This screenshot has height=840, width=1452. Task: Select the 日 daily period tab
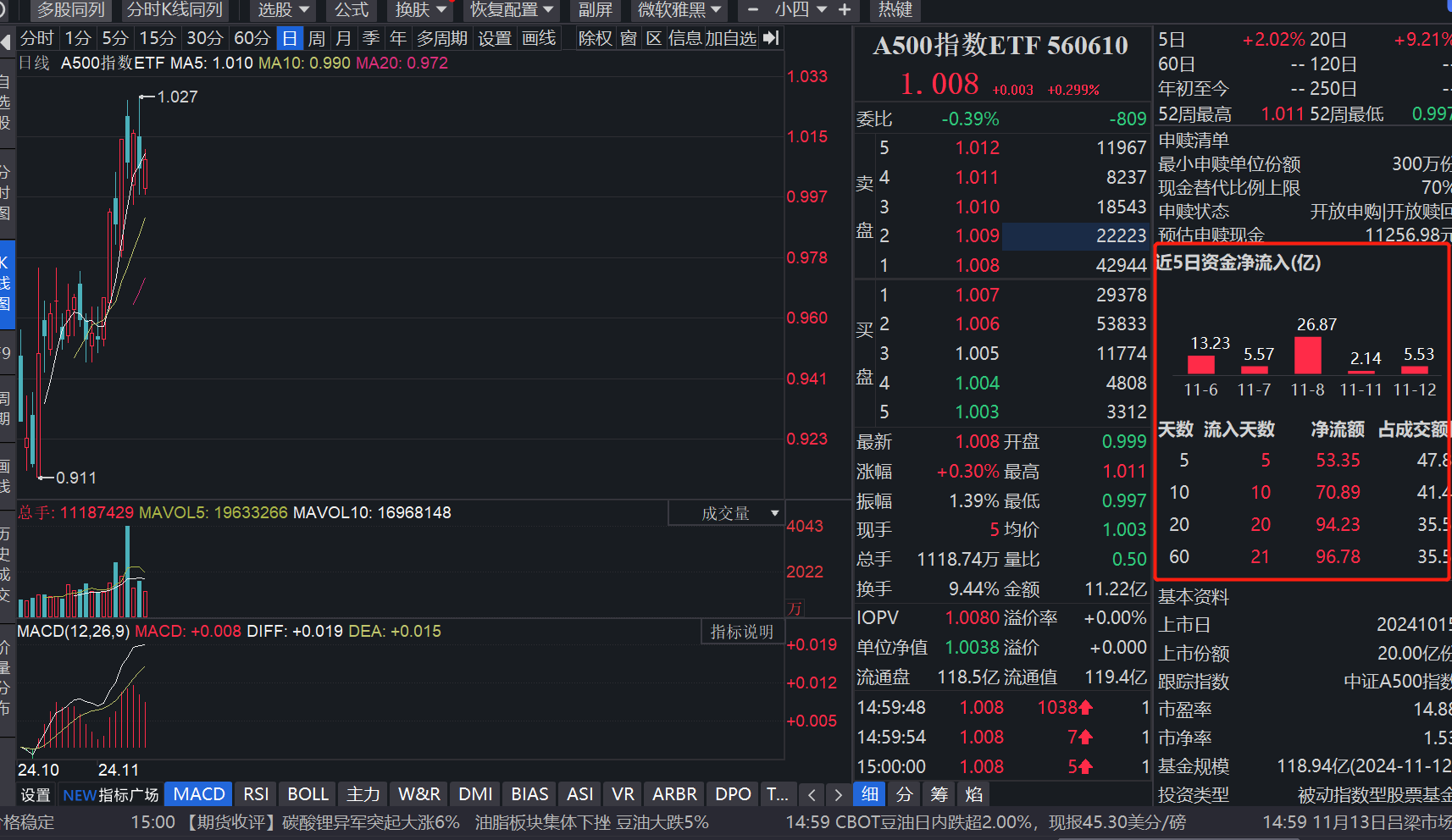click(290, 37)
